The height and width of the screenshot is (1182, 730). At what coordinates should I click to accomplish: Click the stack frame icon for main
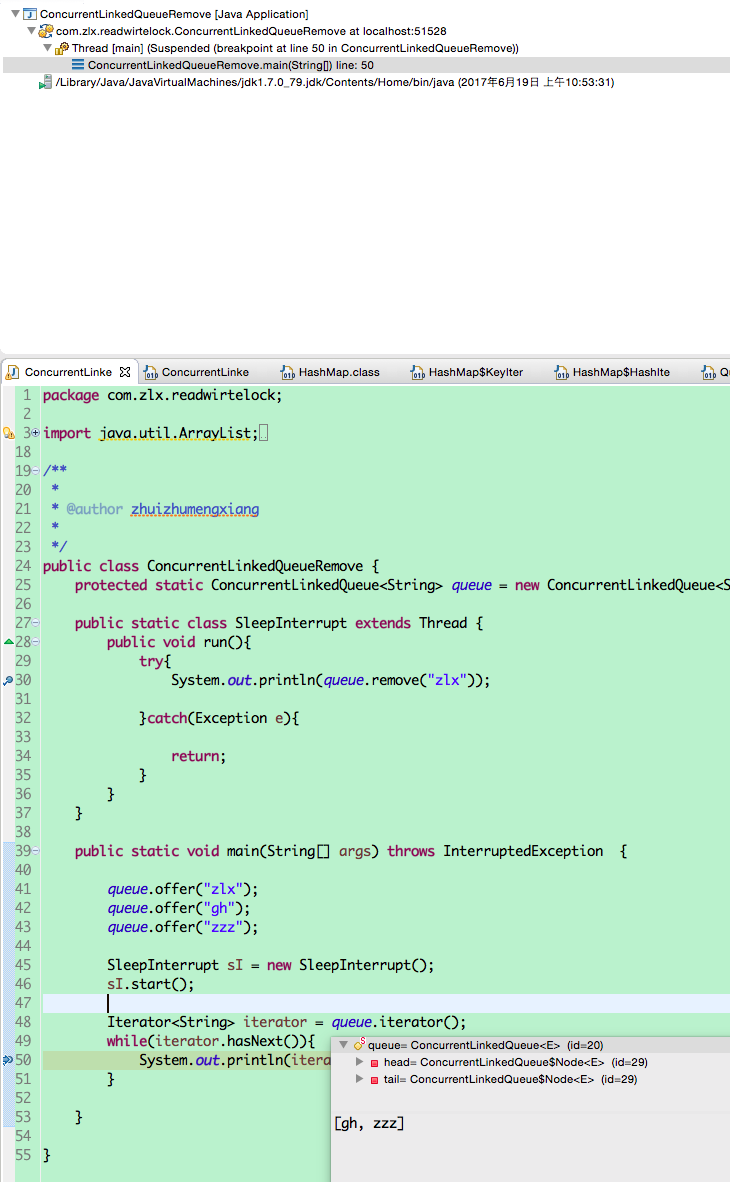(78, 65)
